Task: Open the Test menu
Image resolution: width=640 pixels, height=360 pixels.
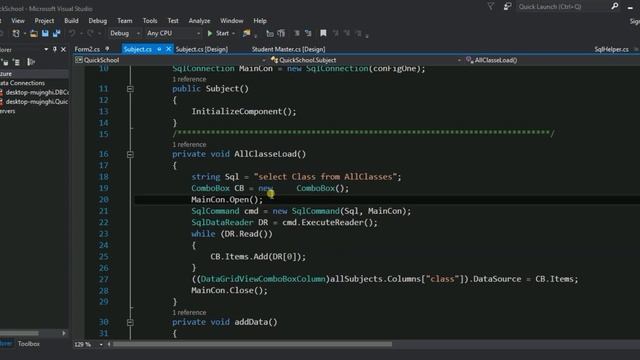Action: tap(173, 21)
